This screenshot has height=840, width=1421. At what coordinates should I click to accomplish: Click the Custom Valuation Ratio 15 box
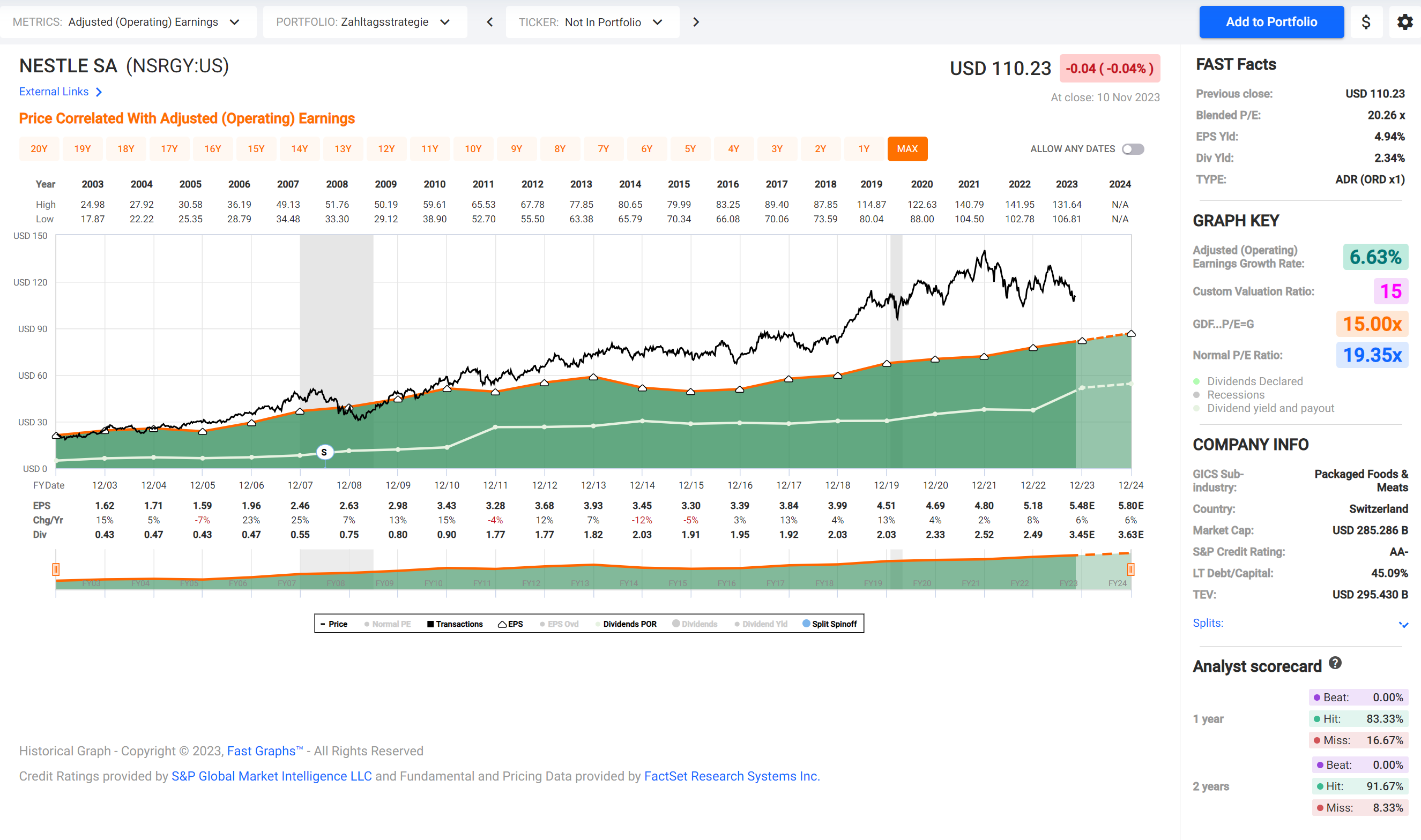1390,291
